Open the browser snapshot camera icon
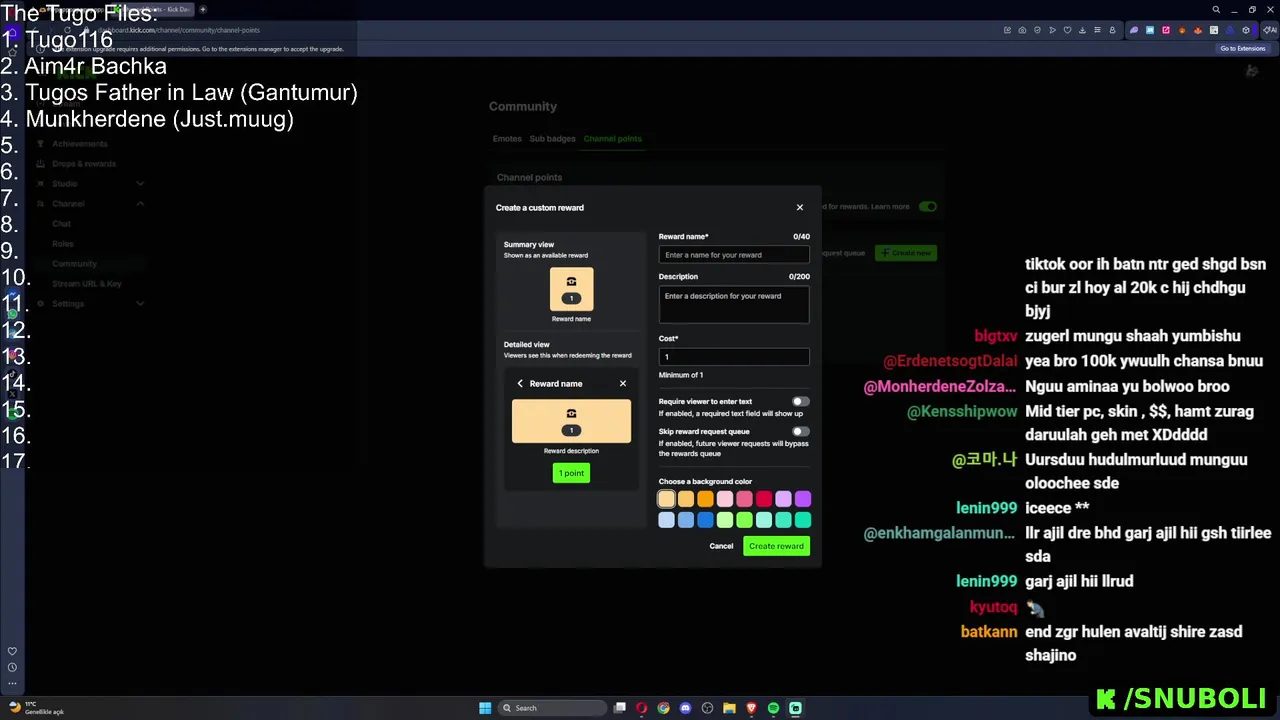Screen dimensions: 1280x720 pyautogui.click(x=1022, y=30)
